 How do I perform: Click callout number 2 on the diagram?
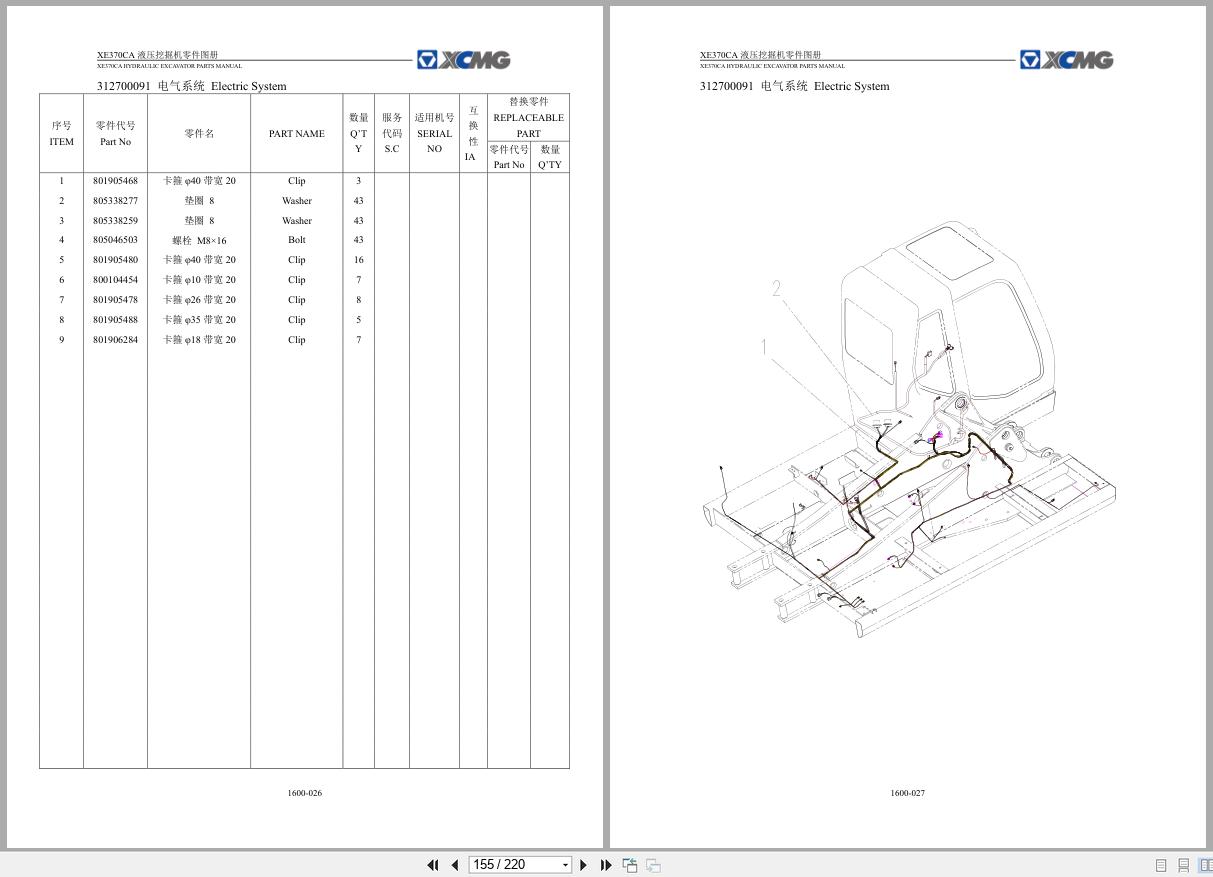(776, 288)
